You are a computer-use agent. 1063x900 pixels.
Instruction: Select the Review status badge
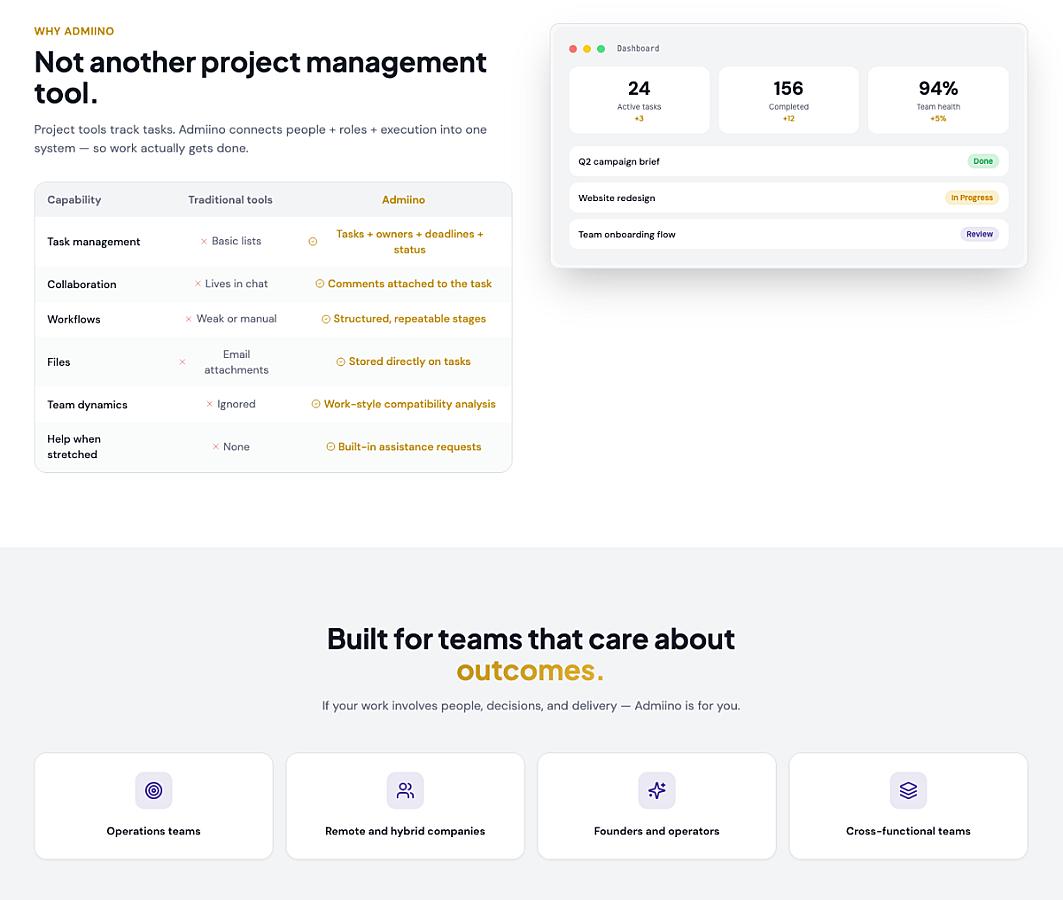tap(979, 234)
